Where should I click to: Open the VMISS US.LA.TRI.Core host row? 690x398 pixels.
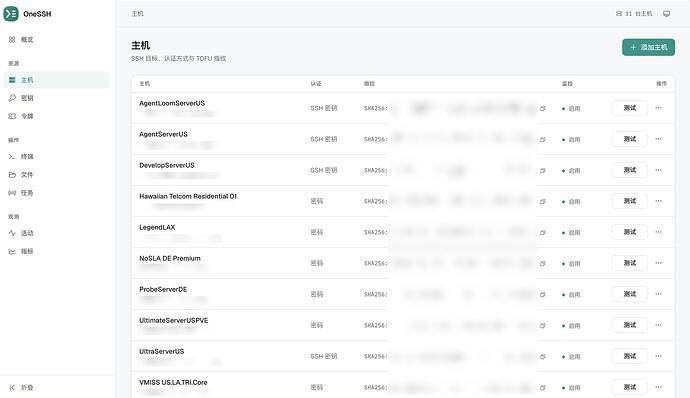[x=403, y=386]
